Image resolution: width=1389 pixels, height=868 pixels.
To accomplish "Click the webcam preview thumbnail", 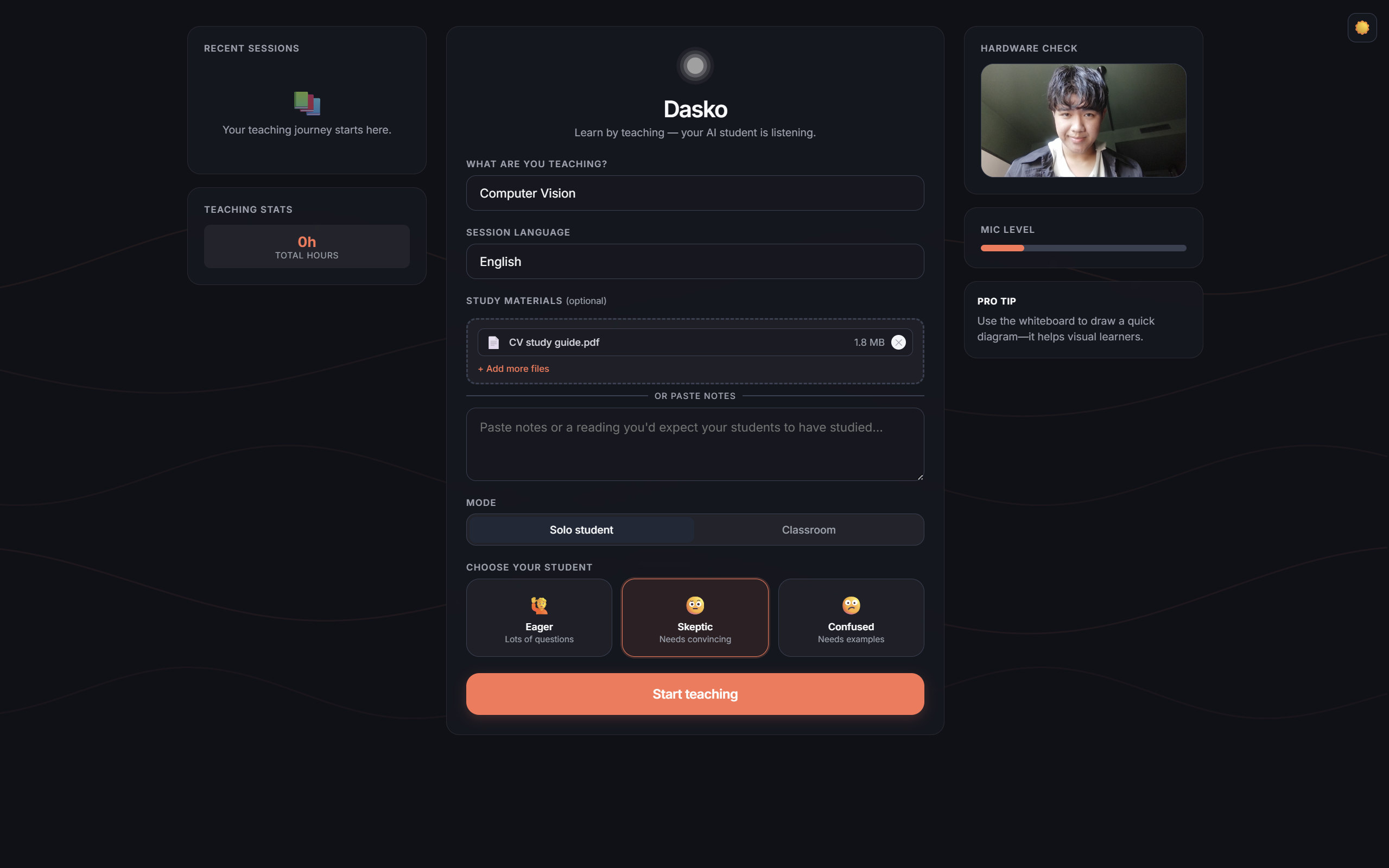I will [x=1082, y=121].
